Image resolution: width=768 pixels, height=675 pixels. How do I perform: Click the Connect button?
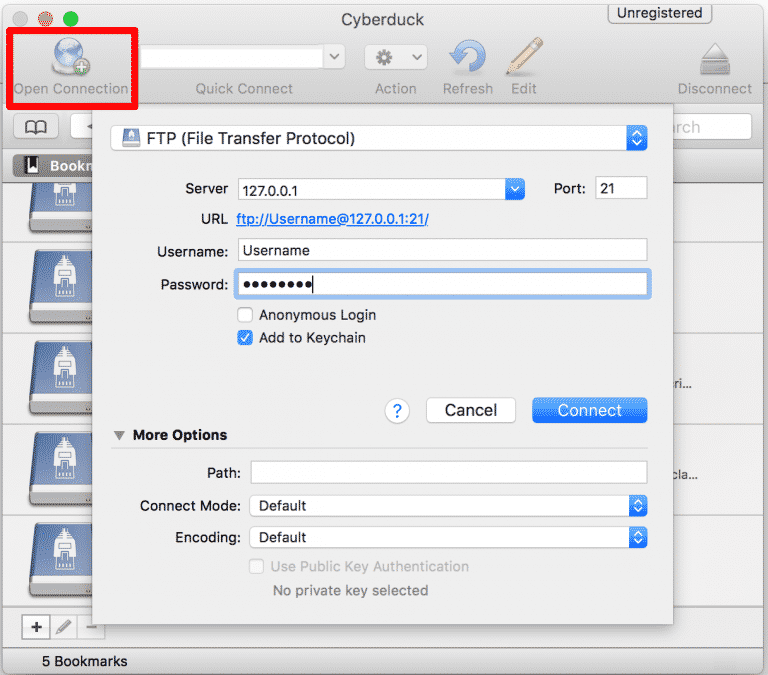[x=590, y=410]
